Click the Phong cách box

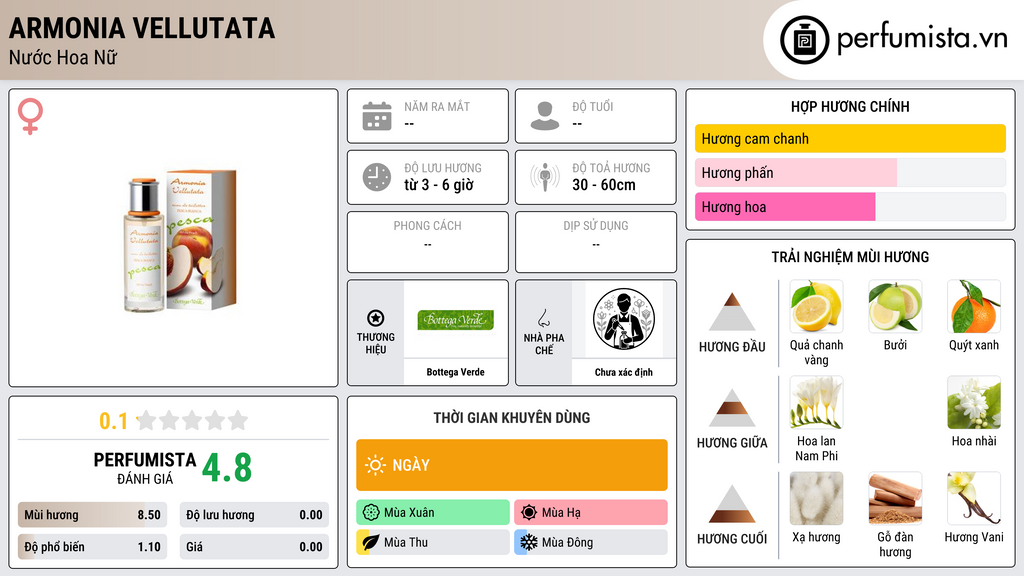(428, 242)
